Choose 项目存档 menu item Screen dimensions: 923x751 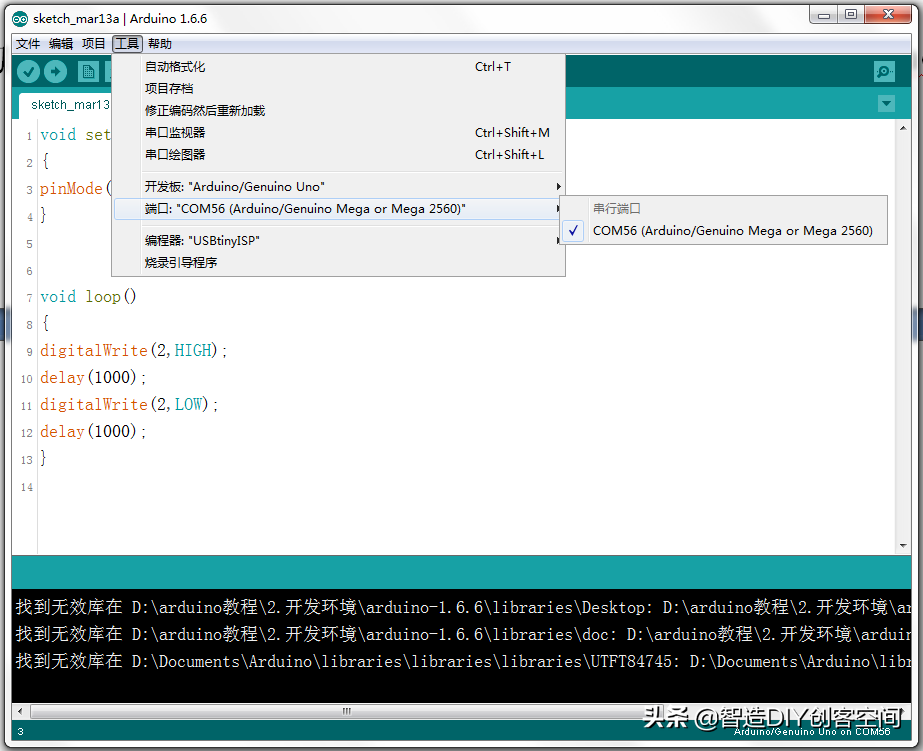(x=339, y=88)
